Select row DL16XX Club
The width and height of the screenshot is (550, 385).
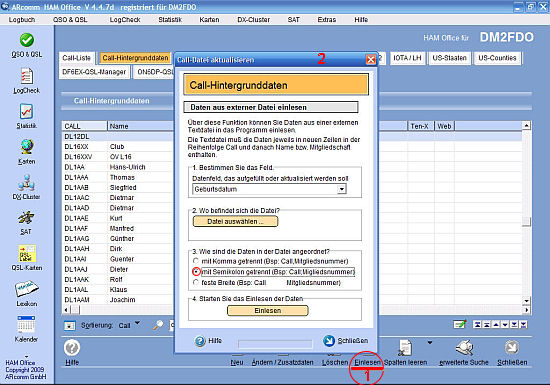(118, 147)
